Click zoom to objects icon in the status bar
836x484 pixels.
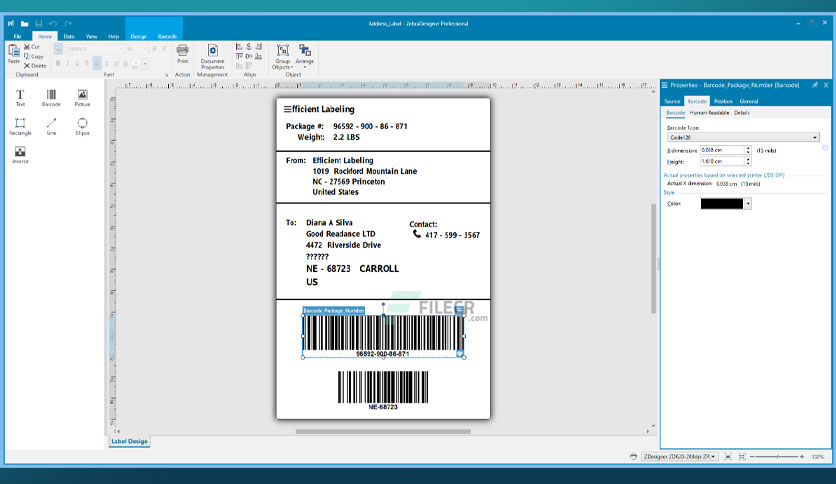742,457
